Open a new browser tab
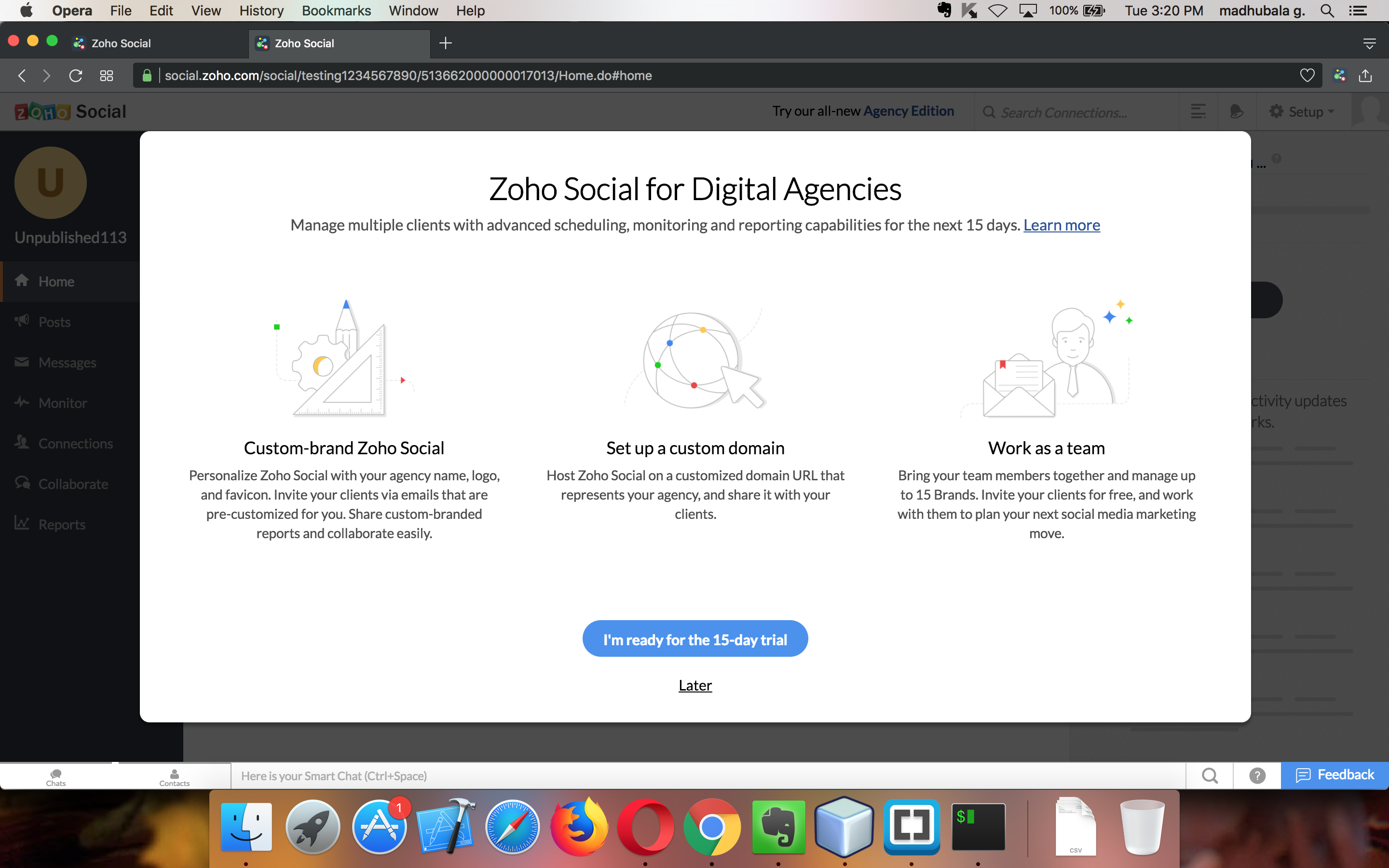1389x868 pixels. (x=446, y=43)
